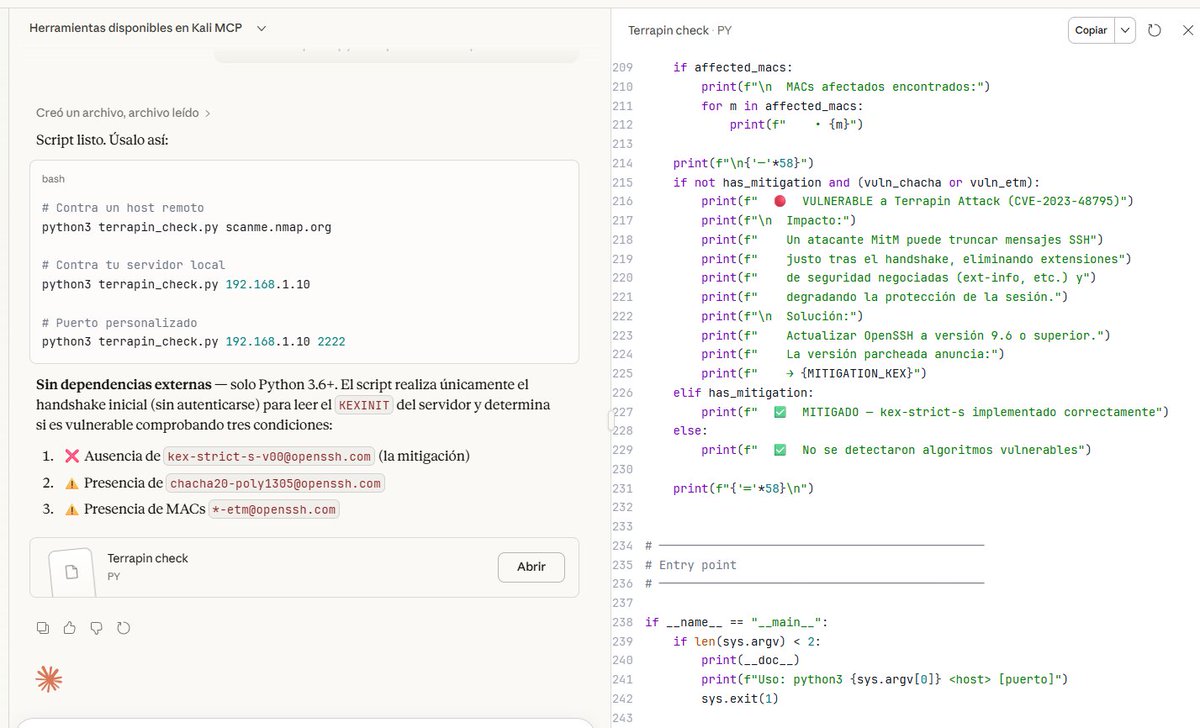Click the 'kex-strict-s-v00@openssh.com' inline code
This screenshot has width=1200, height=728.
pyautogui.click(x=270, y=457)
